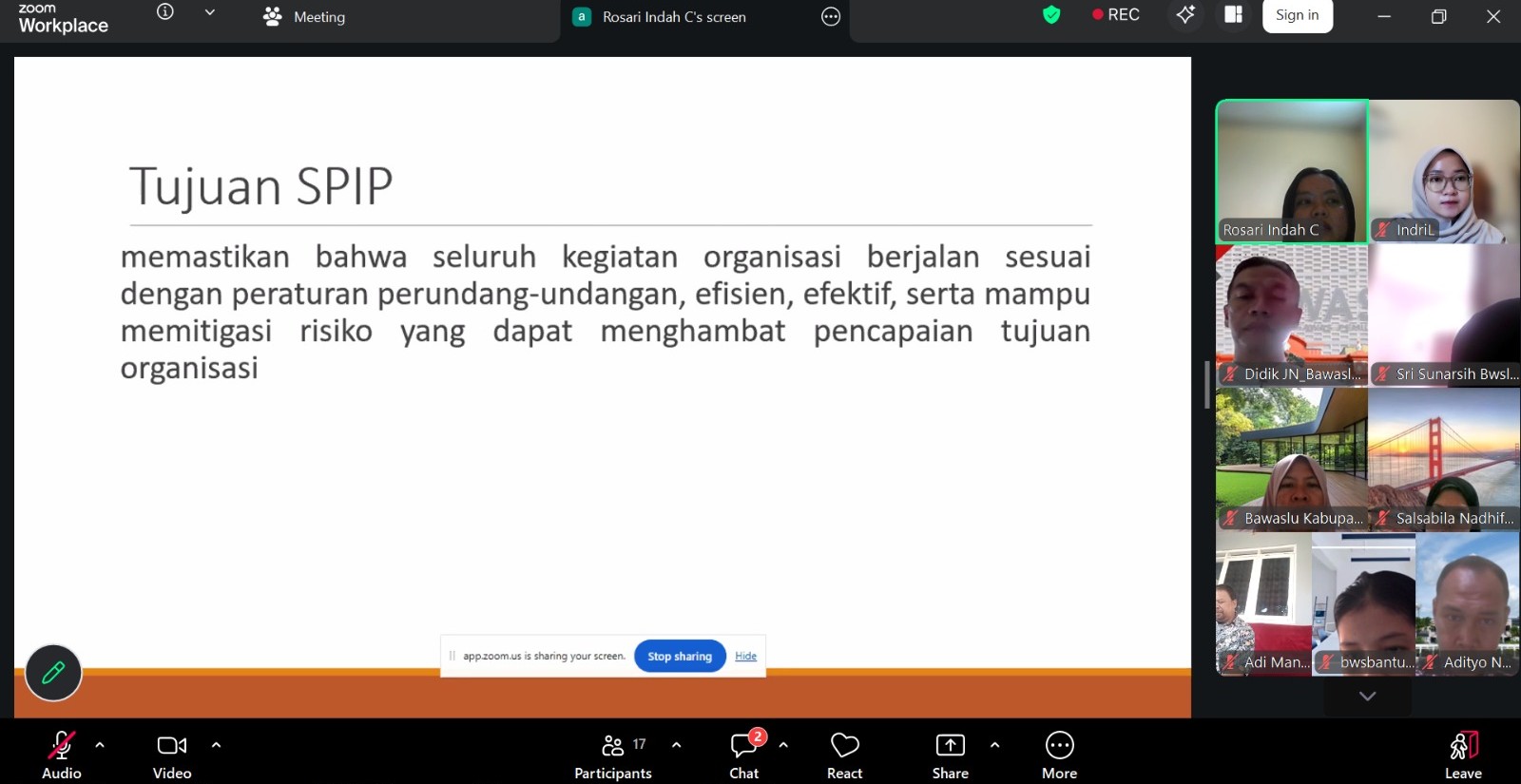The image size is (1521, 784).
Task: Open the Participants panel
Action: pyautogui.click(x=613, y=755)
